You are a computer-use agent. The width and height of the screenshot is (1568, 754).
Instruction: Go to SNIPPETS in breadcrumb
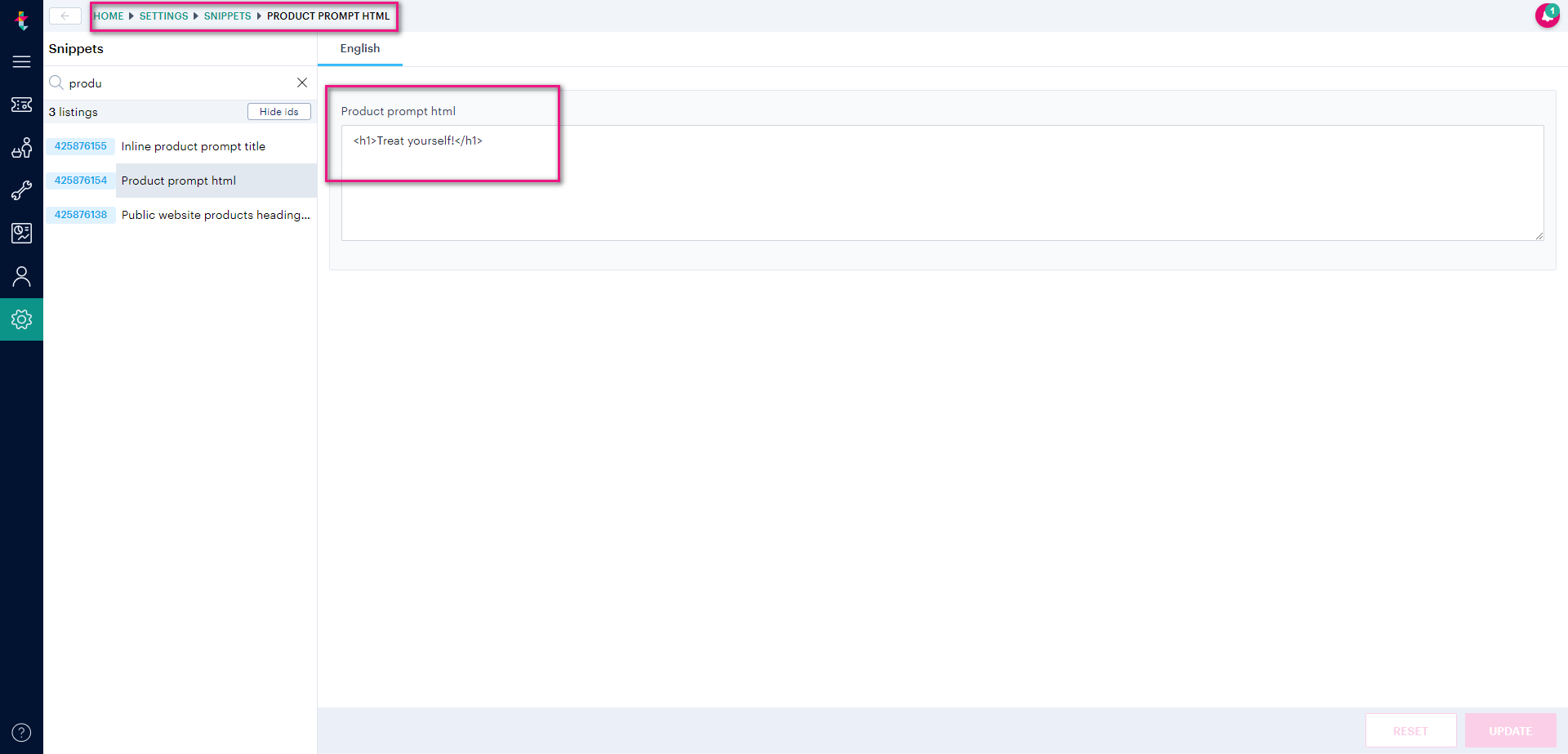pos(228,16)
